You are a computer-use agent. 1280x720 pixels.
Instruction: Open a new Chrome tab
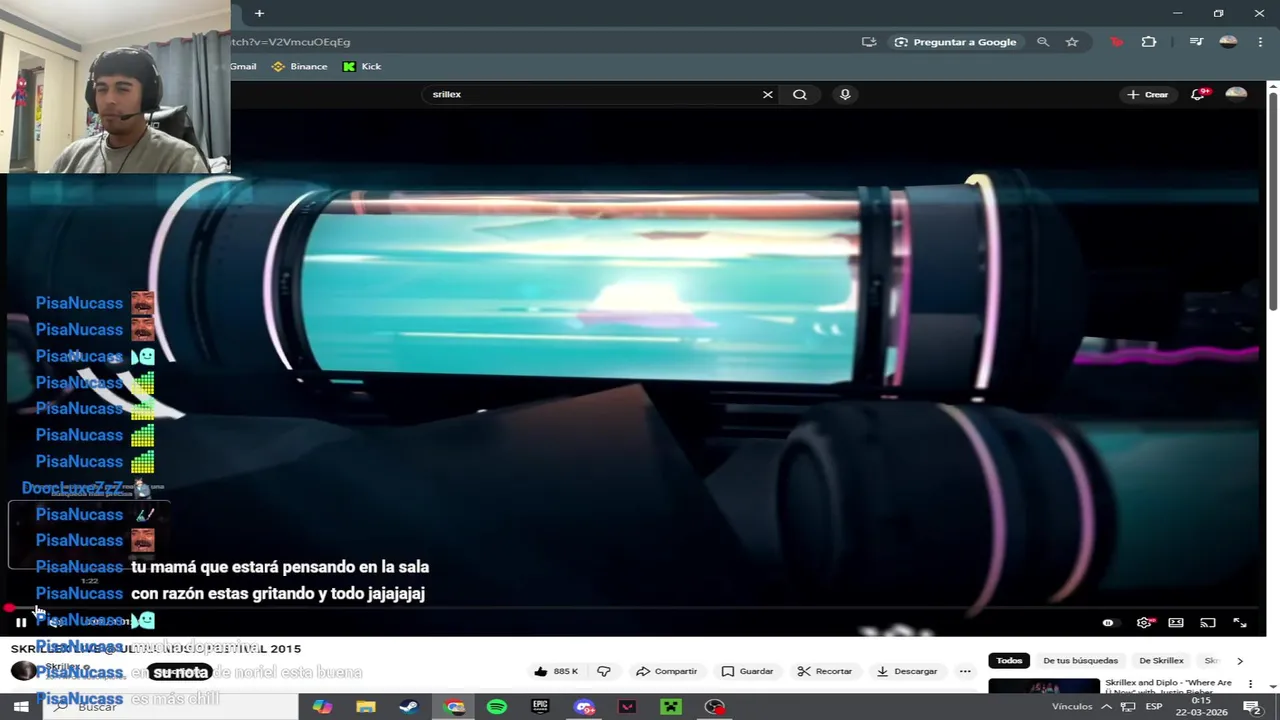259,13
